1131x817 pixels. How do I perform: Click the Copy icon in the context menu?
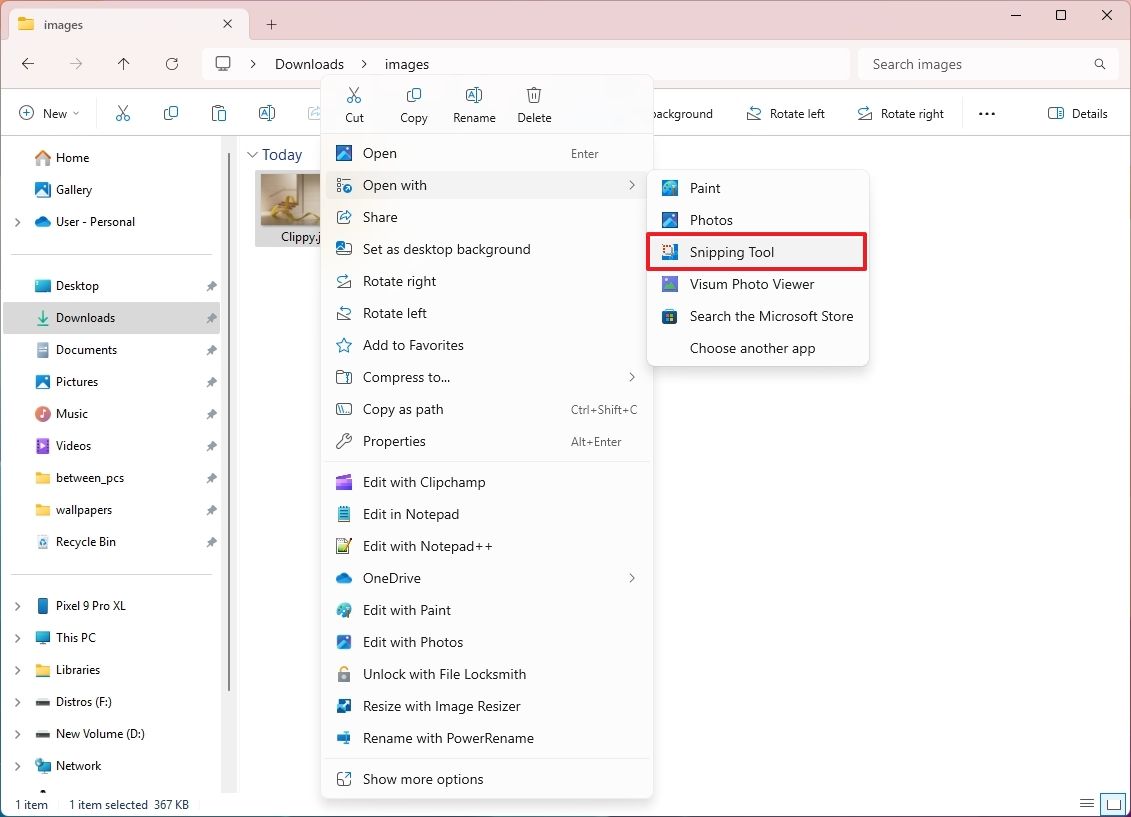click(x=413, y=95)
